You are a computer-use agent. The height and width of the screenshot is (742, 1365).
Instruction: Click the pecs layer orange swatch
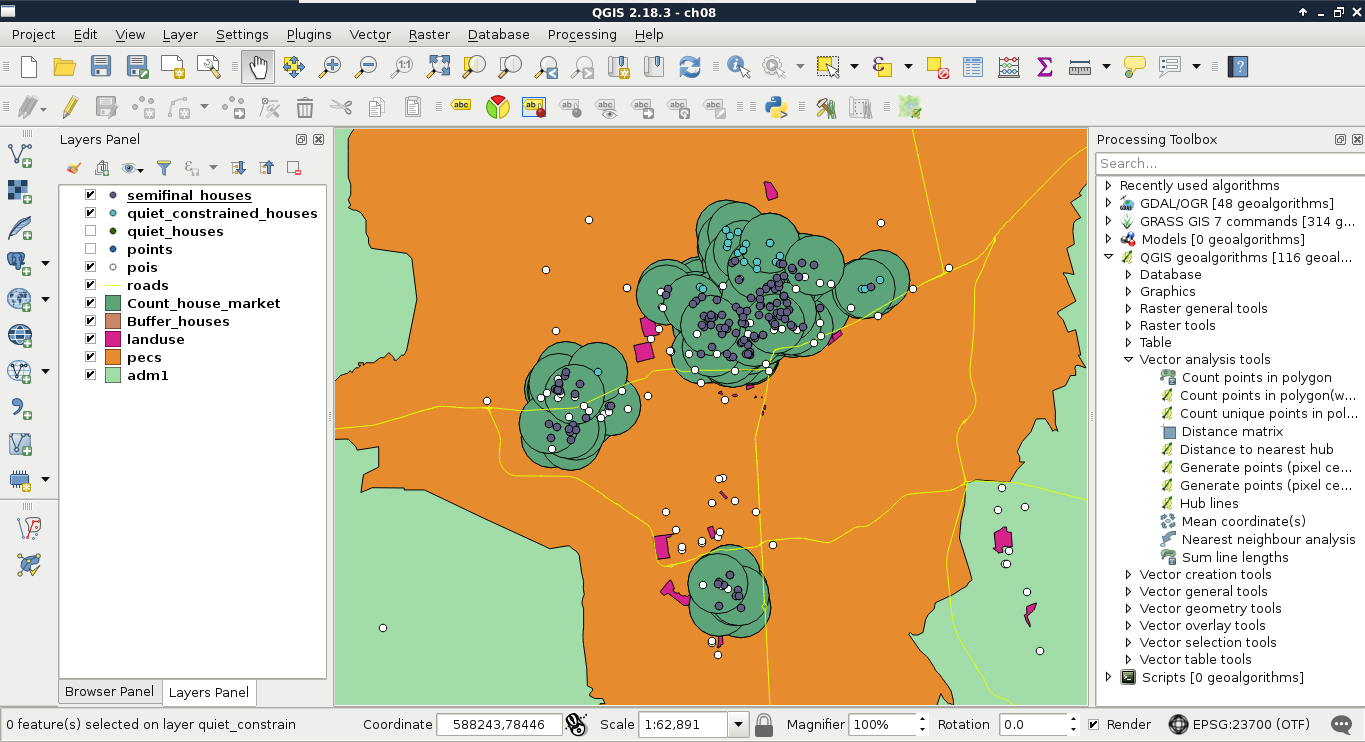click(113, 357)
